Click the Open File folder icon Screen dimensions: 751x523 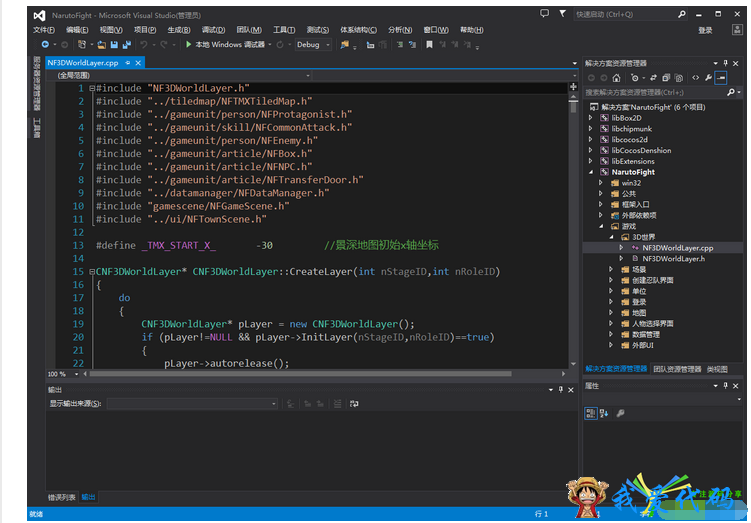(102, 45)
